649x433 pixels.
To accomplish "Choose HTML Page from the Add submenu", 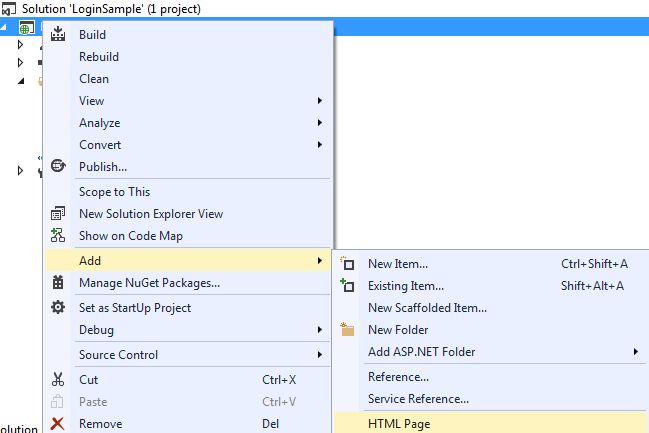I will (x=399, y=423).
